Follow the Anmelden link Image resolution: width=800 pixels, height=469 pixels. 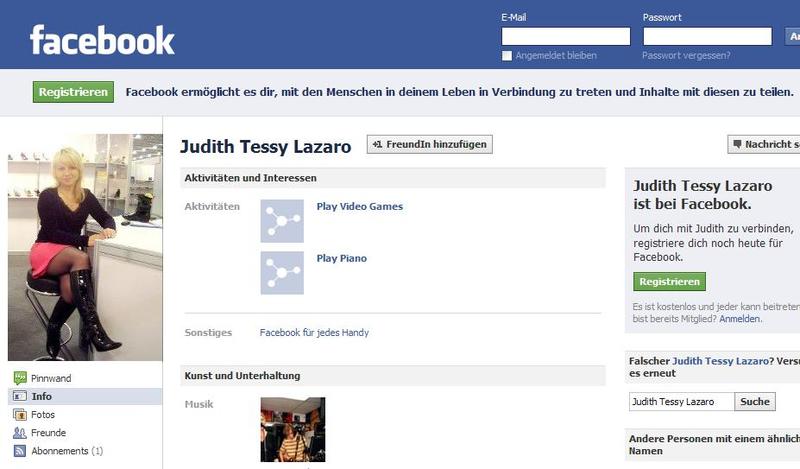[740, 319]
